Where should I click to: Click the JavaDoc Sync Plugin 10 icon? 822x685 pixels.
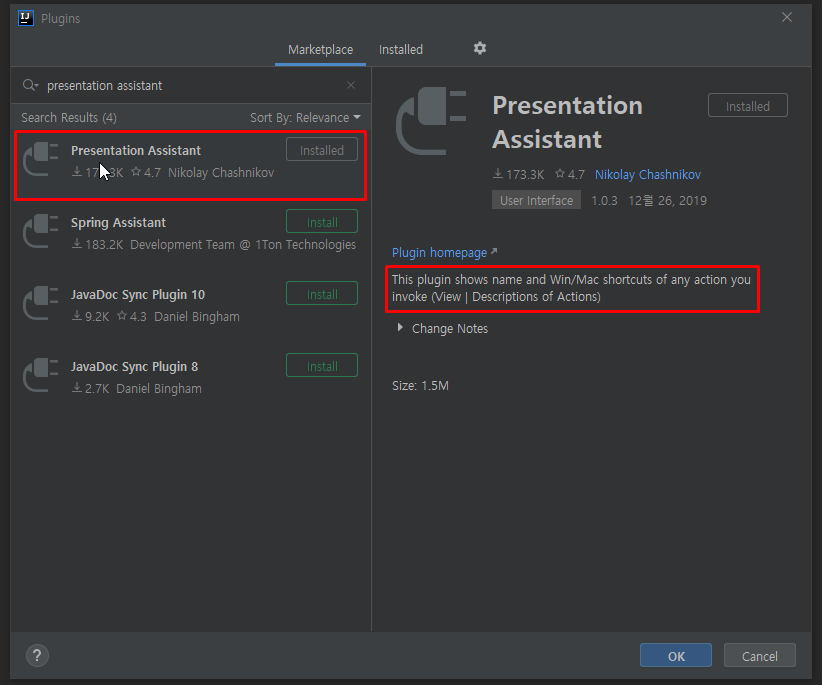41,303
